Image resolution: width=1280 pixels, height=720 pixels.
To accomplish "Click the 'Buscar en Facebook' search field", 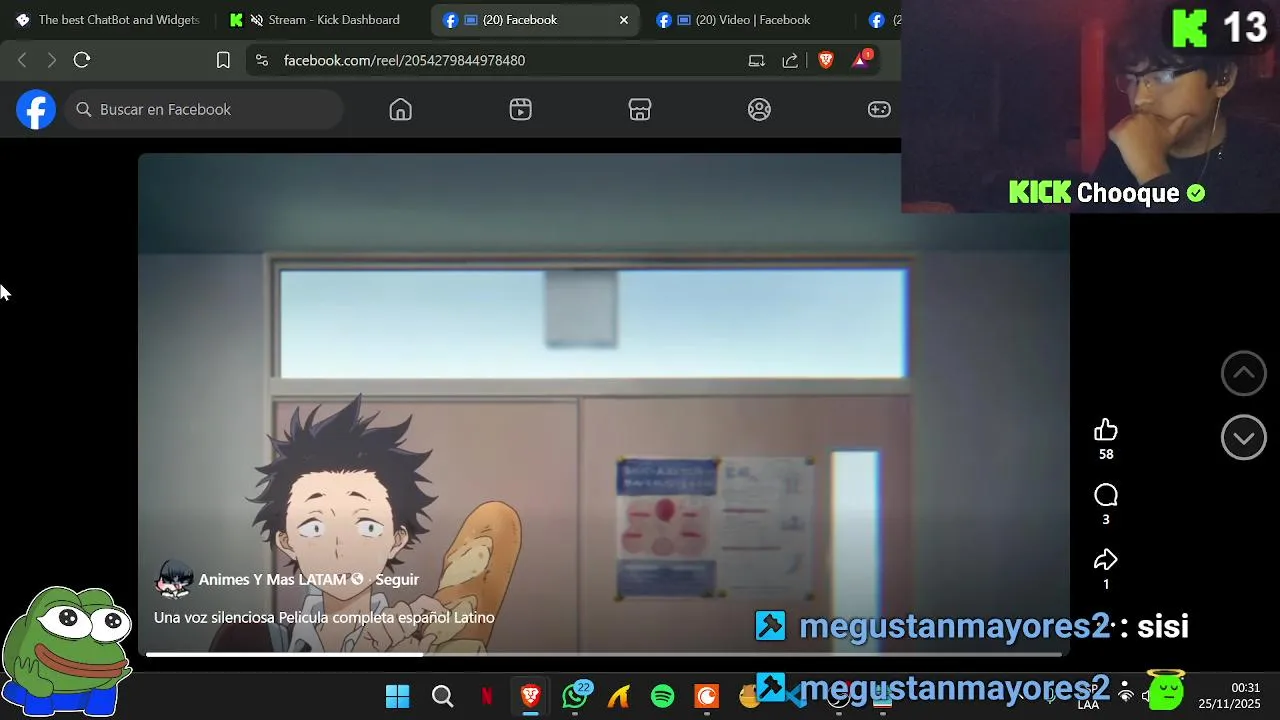I will pos(205,109).
